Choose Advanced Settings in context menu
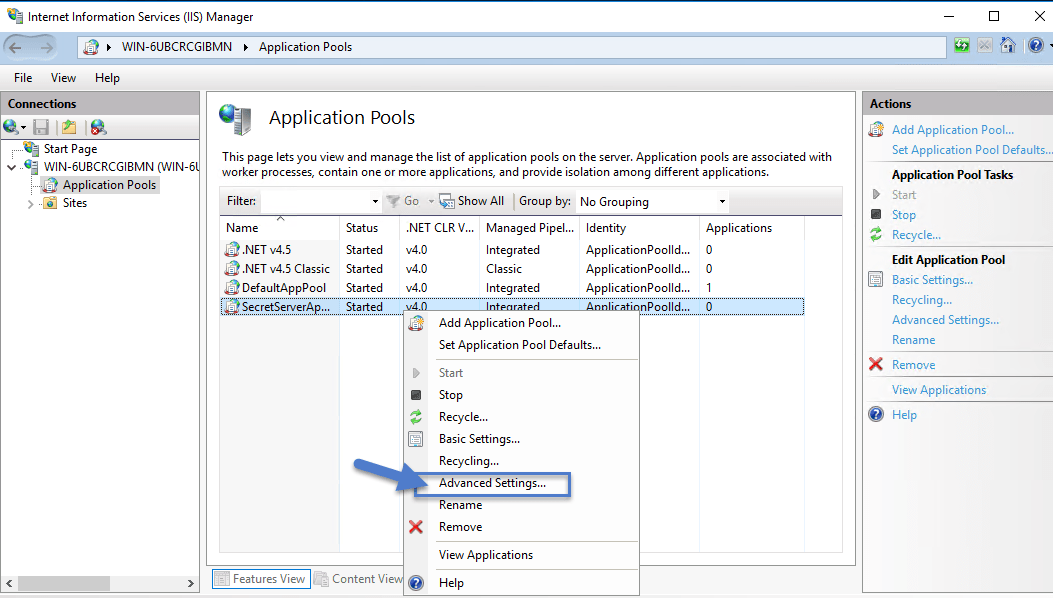 point(492,483)
